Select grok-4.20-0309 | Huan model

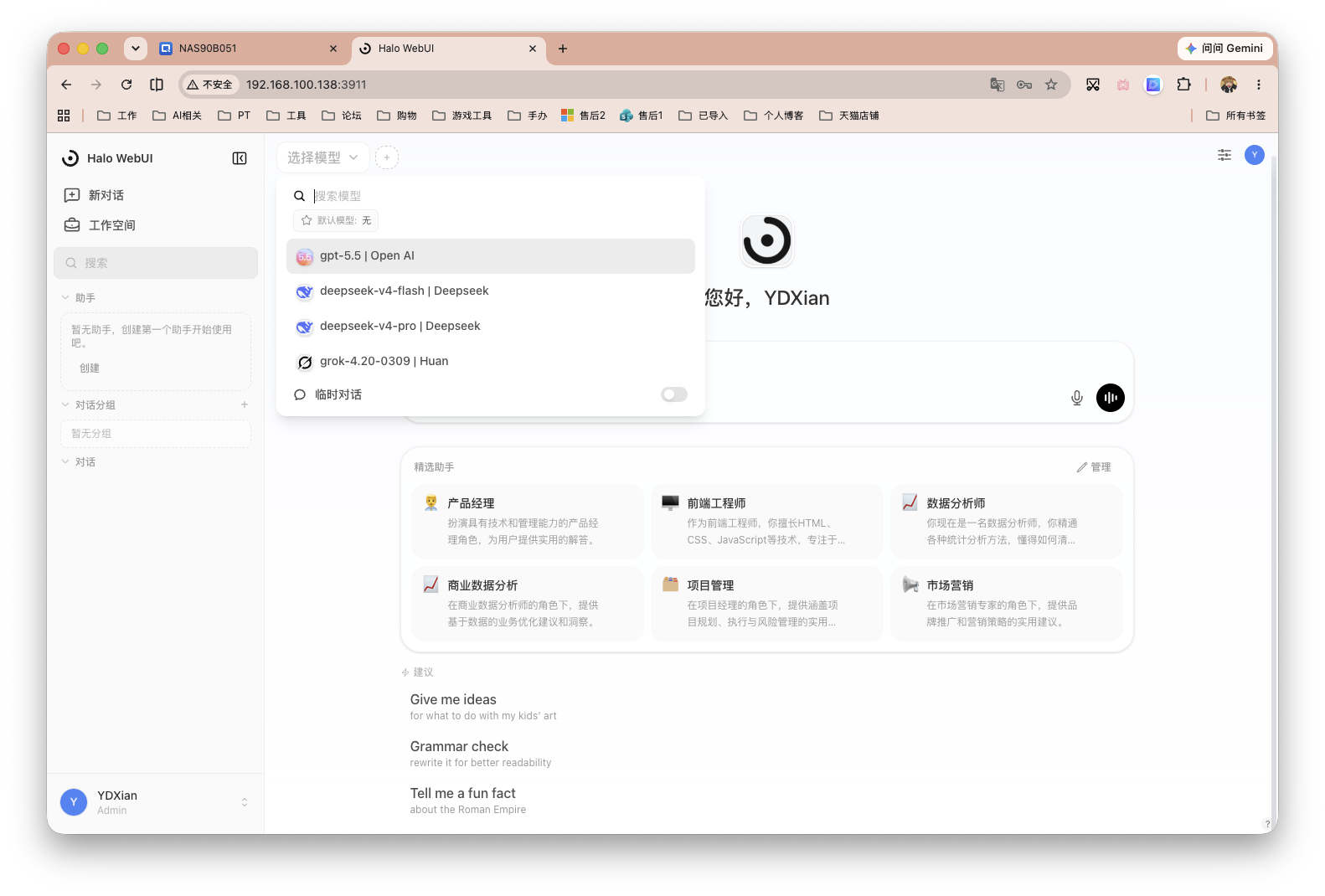click(491, 362)
